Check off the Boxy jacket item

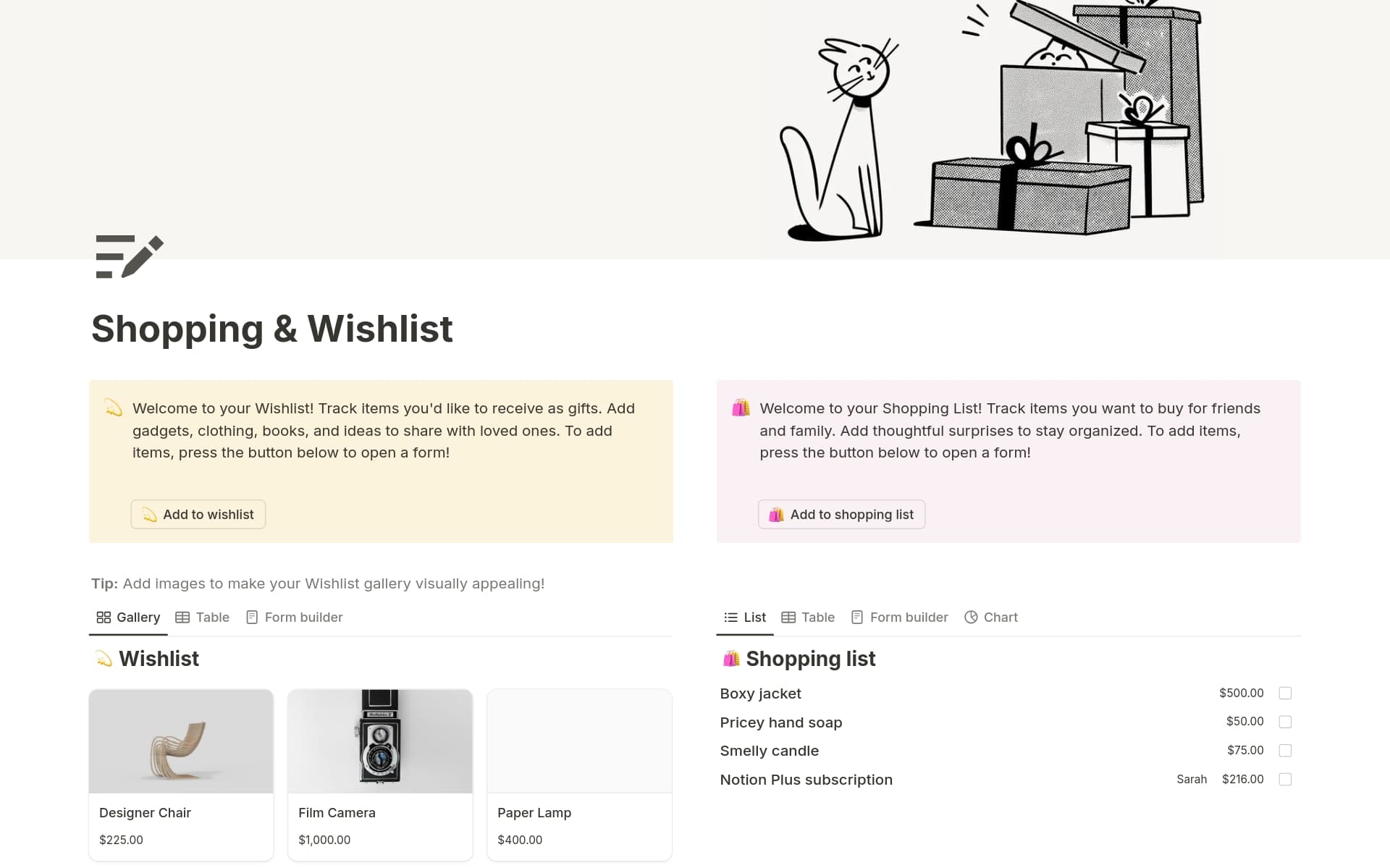point(1285,694)
